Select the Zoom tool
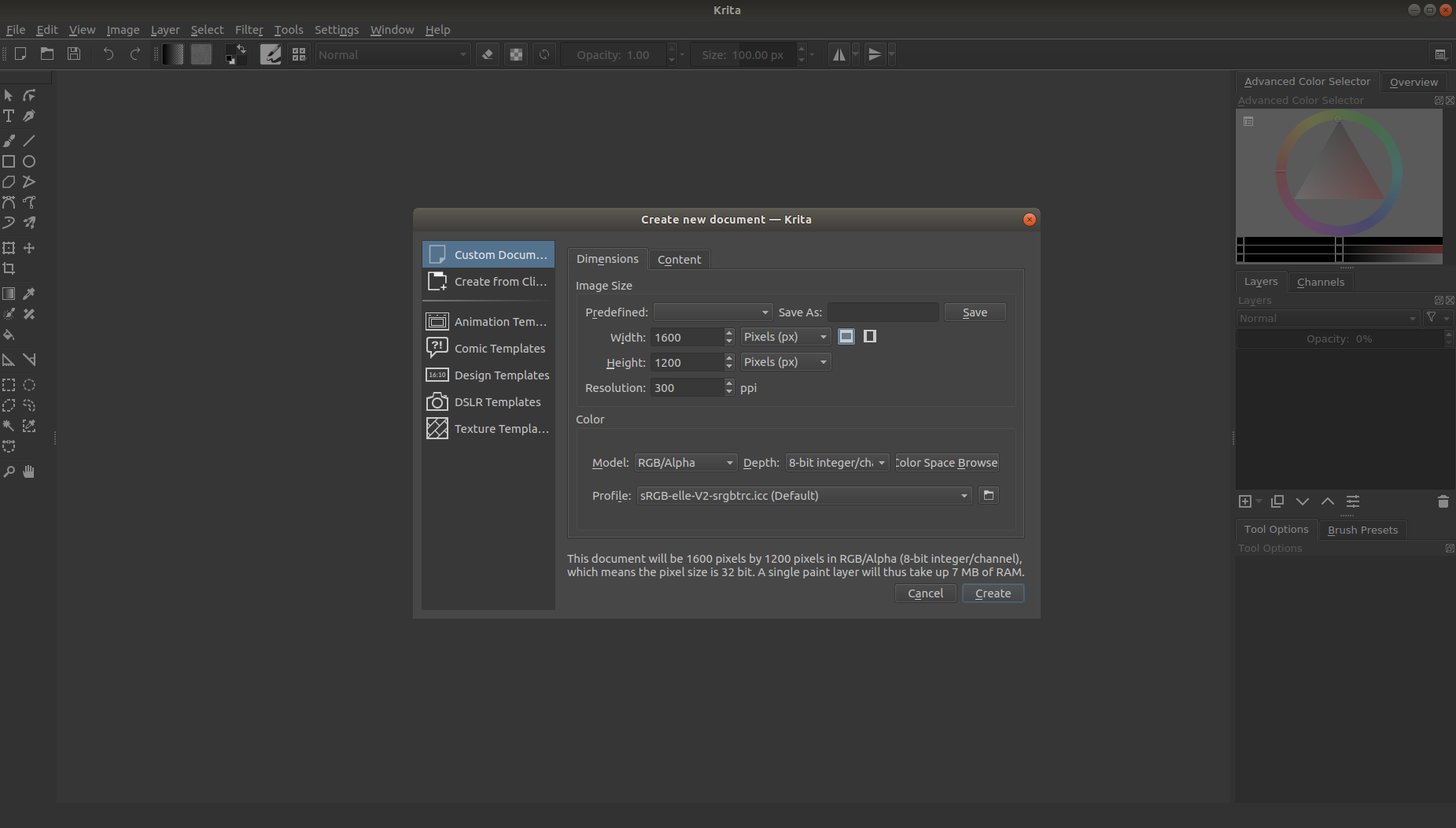 9,471
